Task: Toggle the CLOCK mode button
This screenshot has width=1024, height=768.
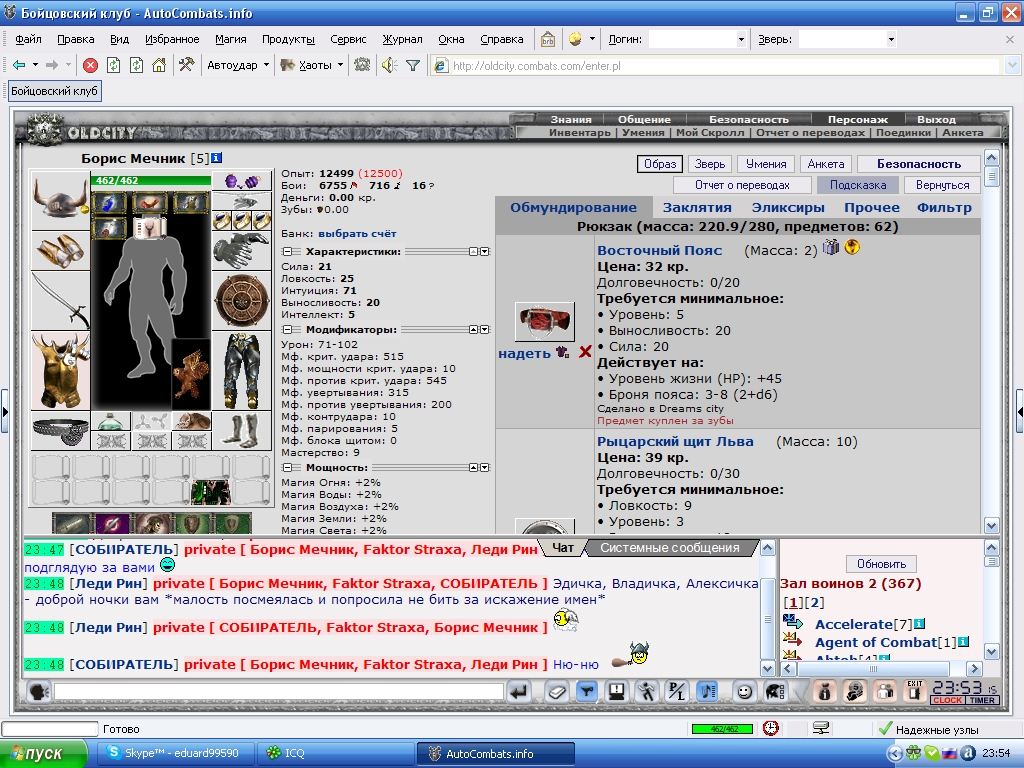Action: point(947,700)
